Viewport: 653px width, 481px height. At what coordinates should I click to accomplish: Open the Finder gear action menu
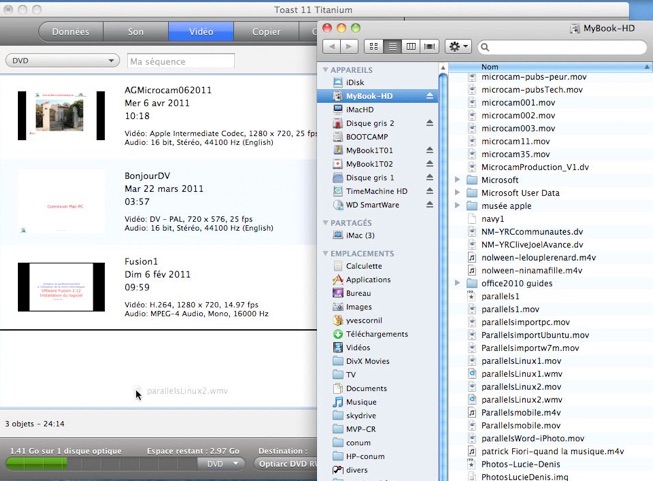point(458,47)
